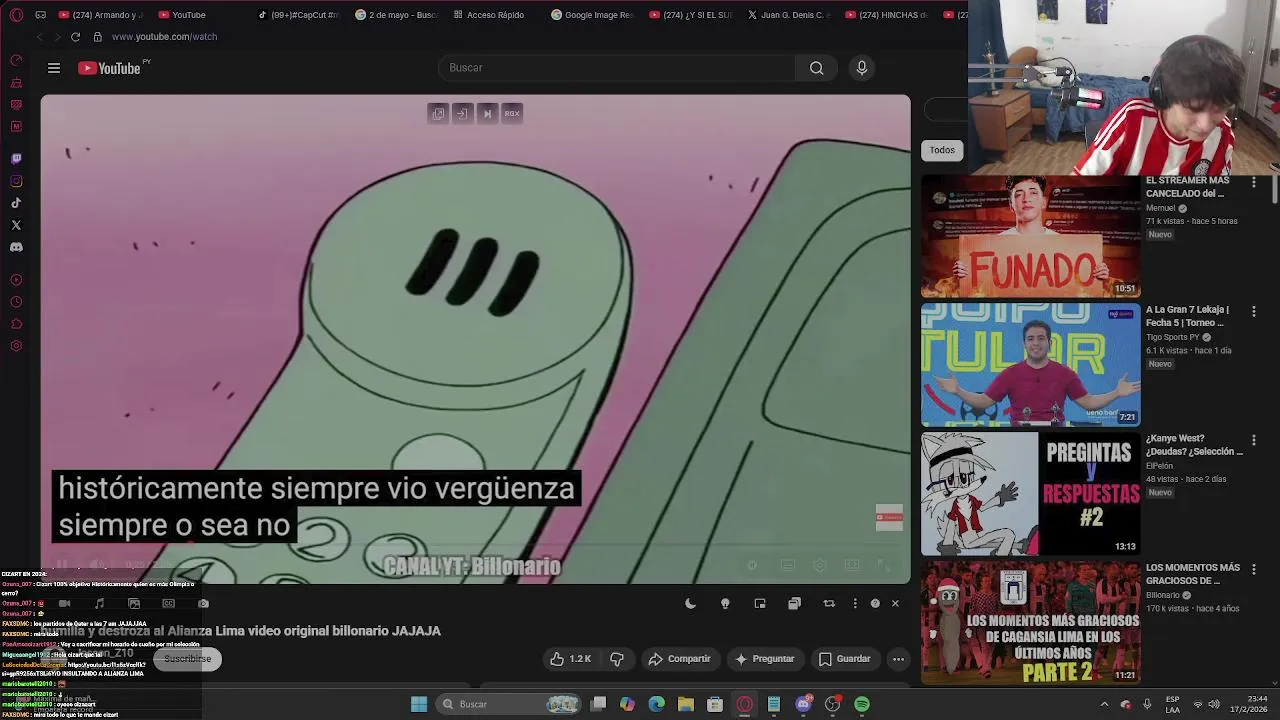Switch to the CapCut TikTok tab
This screenshot has height=720, width=1280.
coord(298,15)
